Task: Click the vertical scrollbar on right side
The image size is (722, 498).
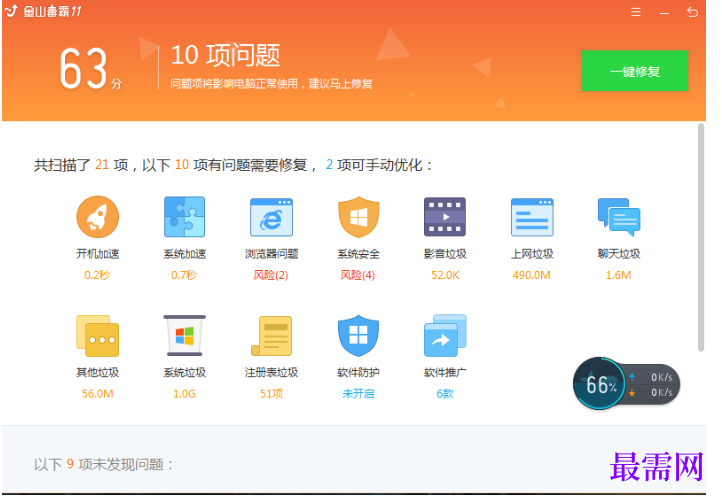Action: [701, 237]
